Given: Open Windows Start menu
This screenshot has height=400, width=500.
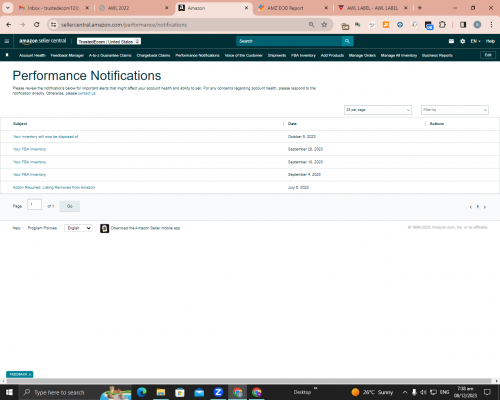Looking at the screenshot, I should [x=9, y=392].
